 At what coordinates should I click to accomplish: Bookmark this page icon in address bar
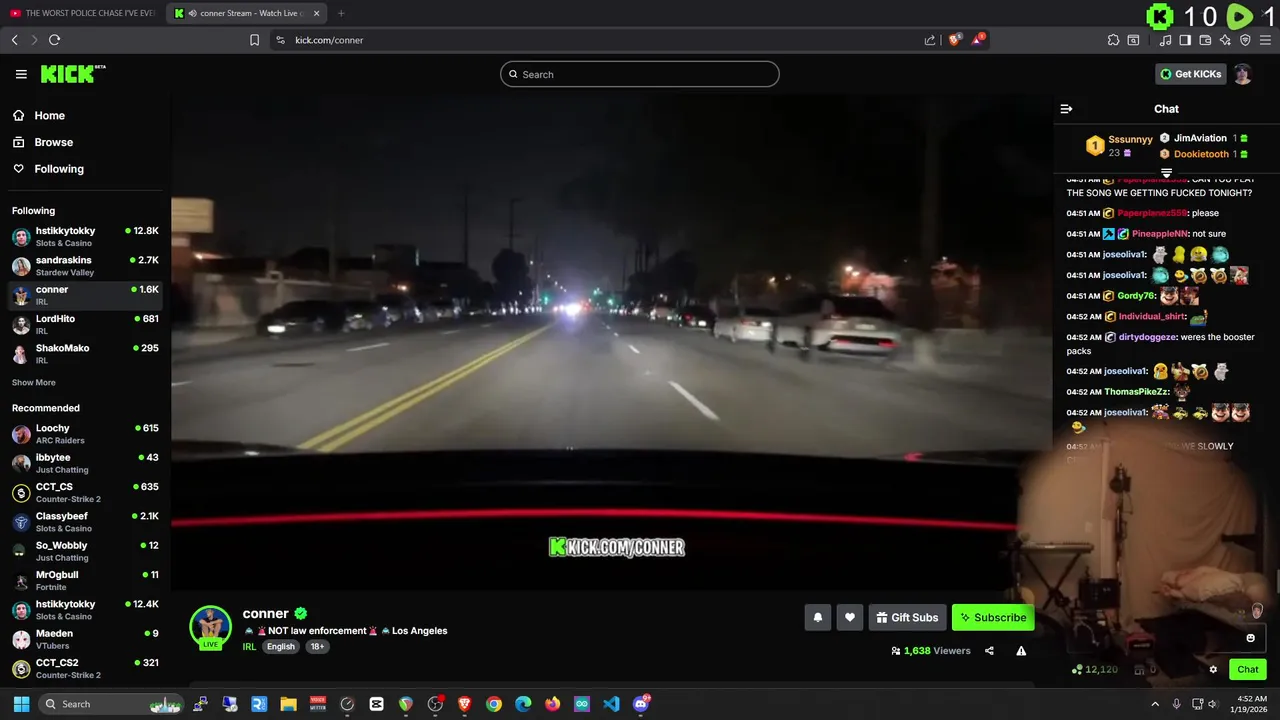click(254, 40)
